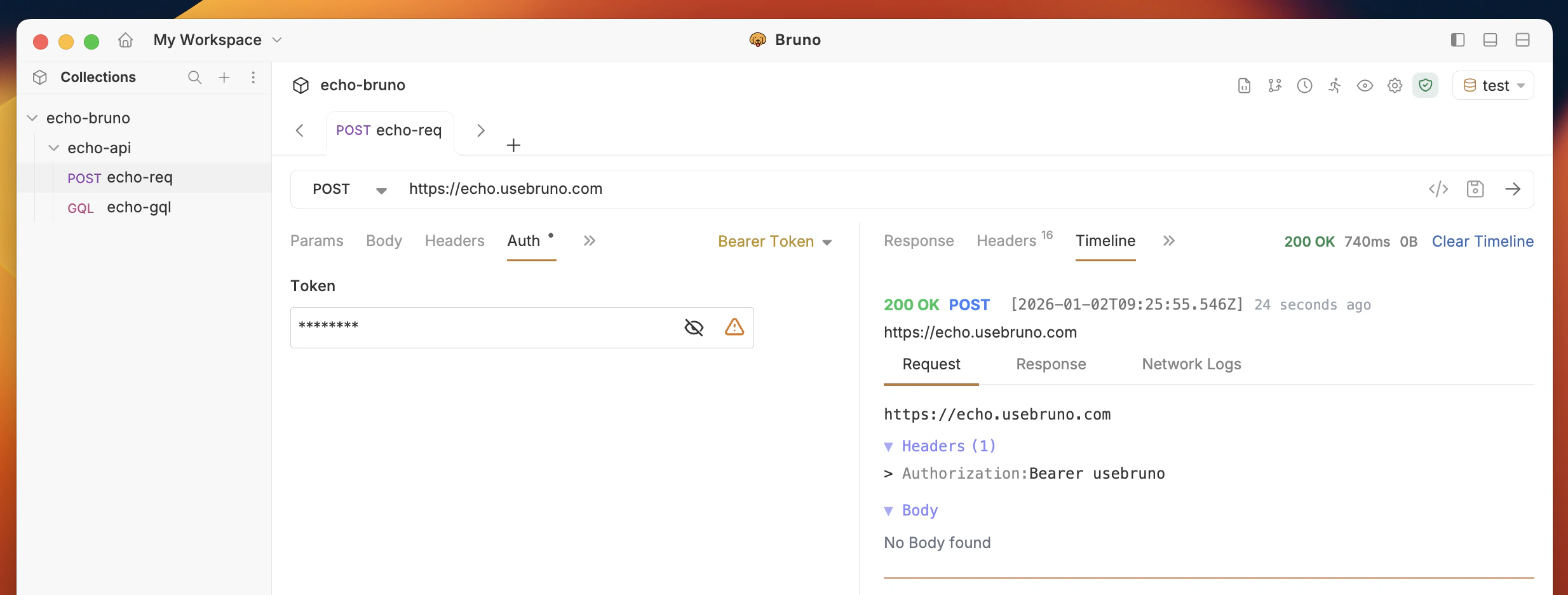Collapse the Headers (1) section

[889, 447]
